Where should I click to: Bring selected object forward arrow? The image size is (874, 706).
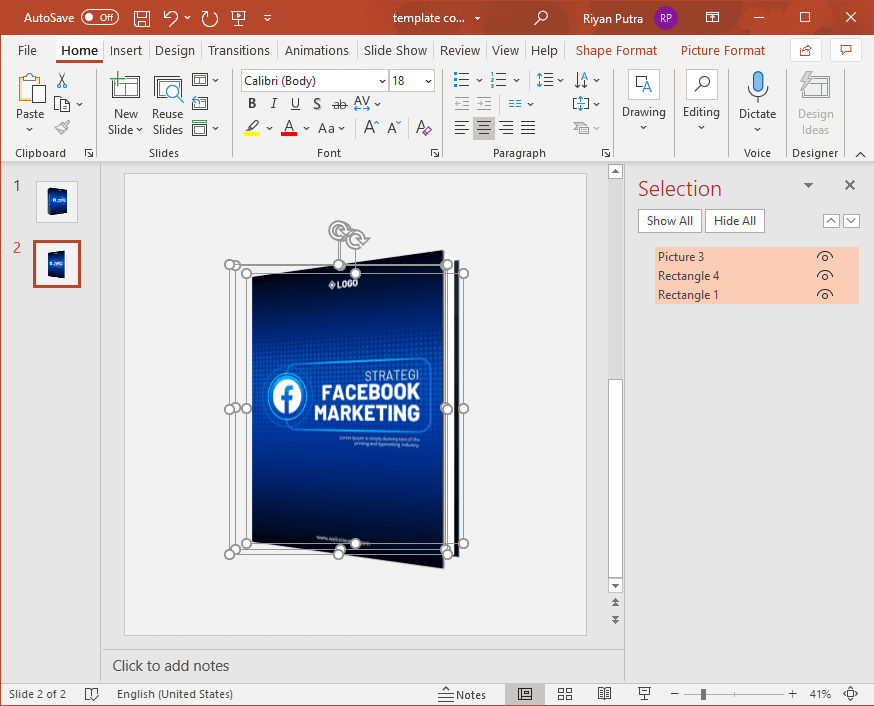coord(831,221)
